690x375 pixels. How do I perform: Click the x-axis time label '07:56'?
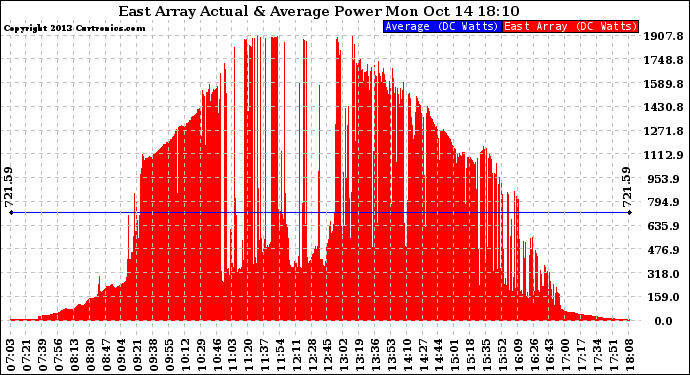pyautogui.click(x=59, y=355)
